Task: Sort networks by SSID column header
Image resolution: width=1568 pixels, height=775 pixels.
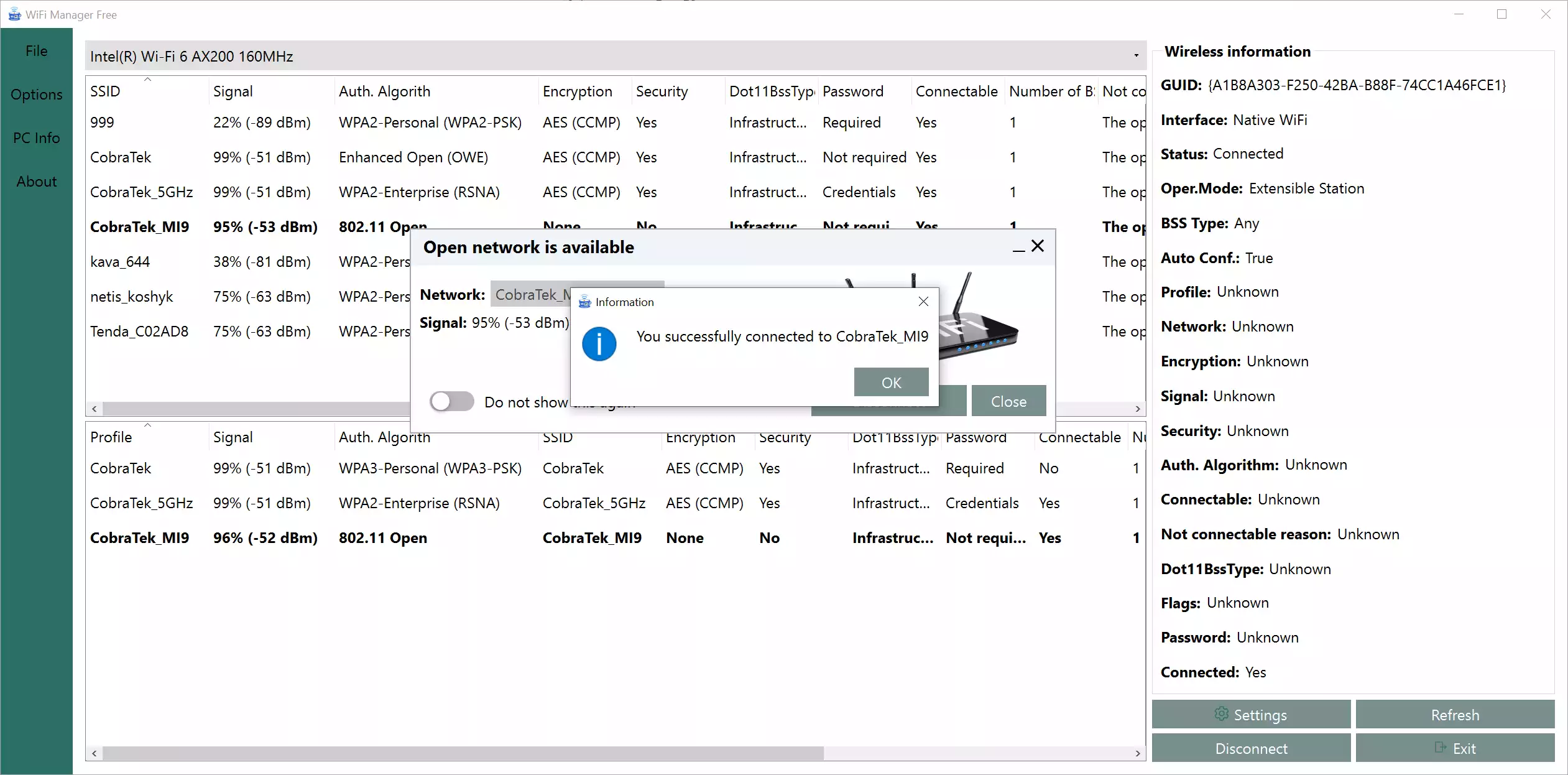Action: point(147,91)
